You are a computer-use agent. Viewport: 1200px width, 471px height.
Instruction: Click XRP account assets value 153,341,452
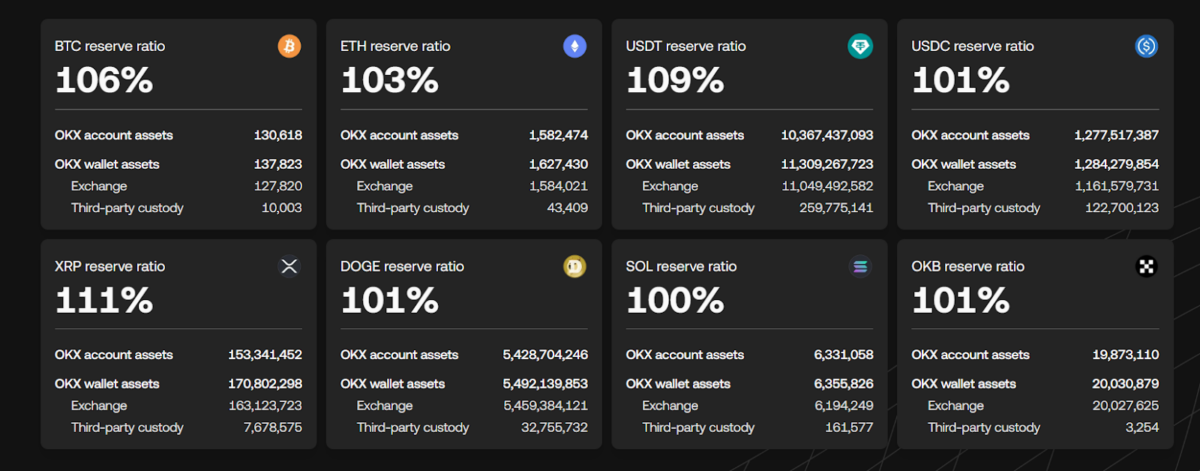click(265, 355)
